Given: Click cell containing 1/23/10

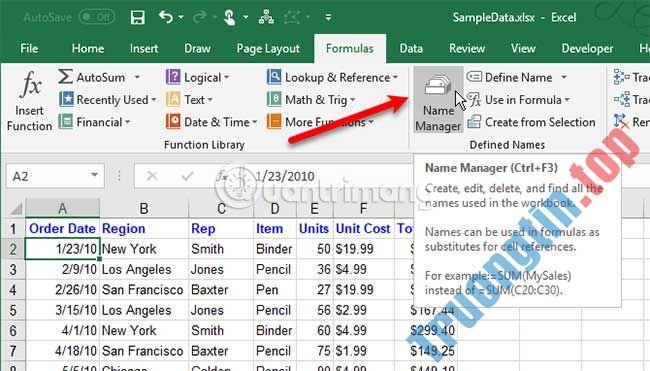Looking at the screenshot, I should [x=62, y=249].
